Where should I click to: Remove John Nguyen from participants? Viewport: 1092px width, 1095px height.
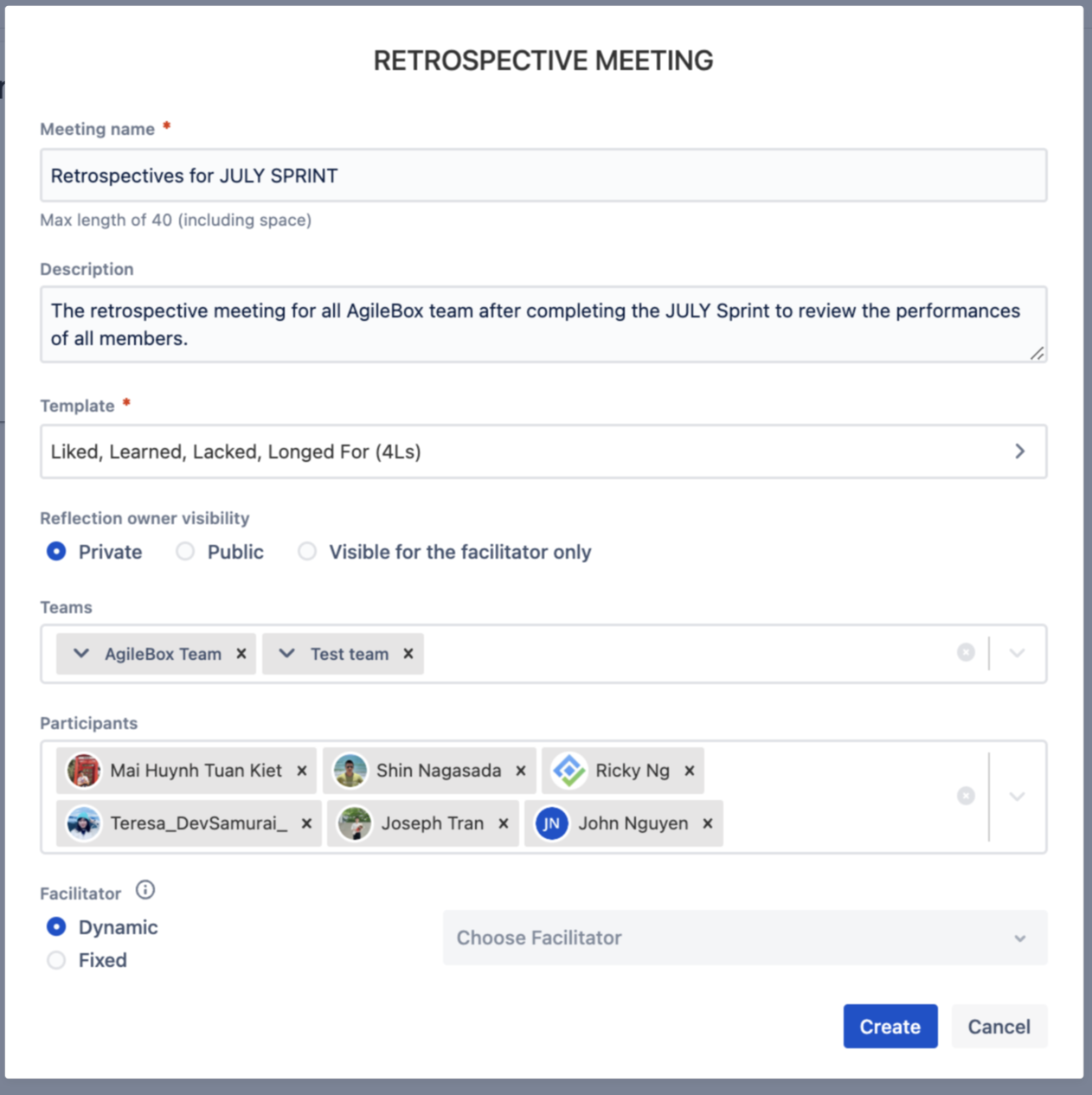pos(708,823)
